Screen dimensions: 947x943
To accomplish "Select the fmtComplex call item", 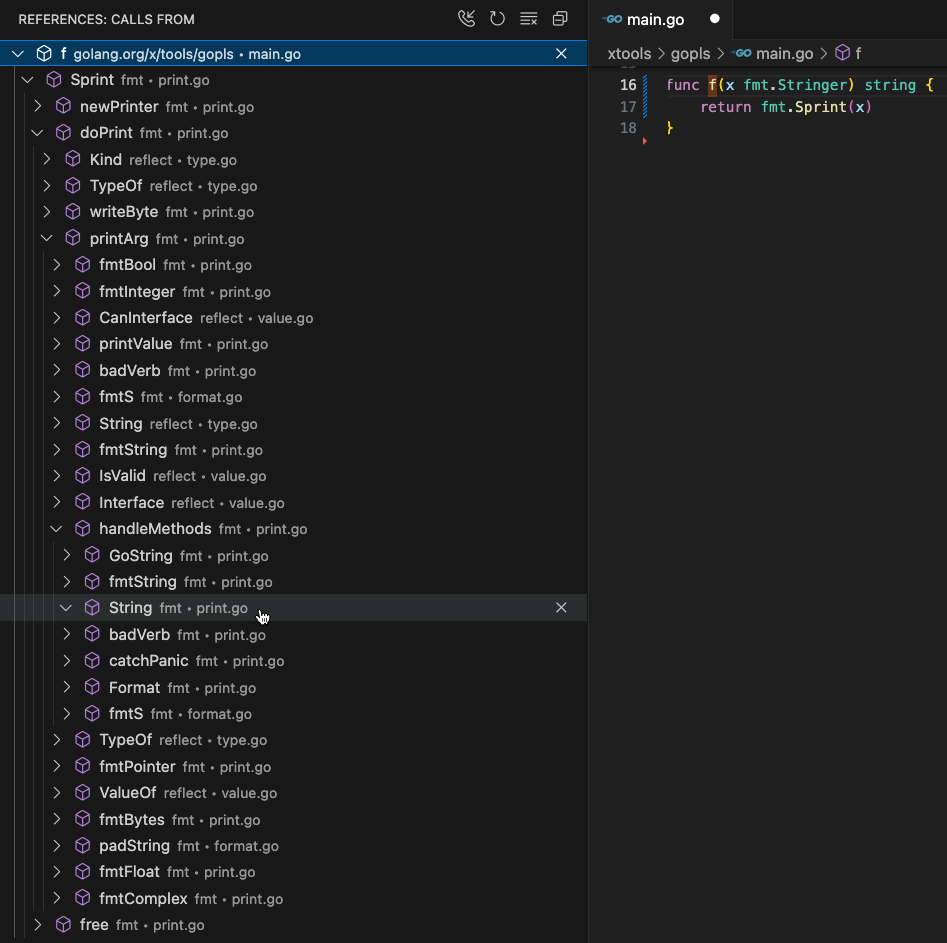I will click(143, 899).
